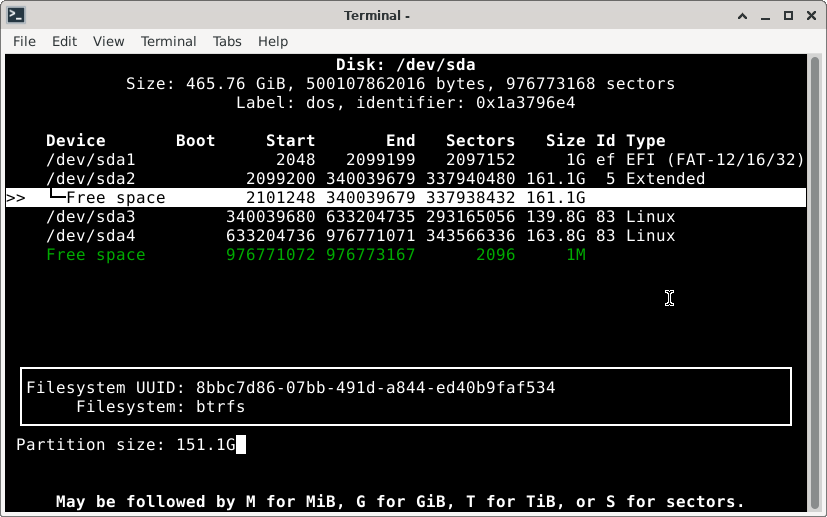Open the Terminal window menu icon
827x517 pixels.
tap(15, 15)
